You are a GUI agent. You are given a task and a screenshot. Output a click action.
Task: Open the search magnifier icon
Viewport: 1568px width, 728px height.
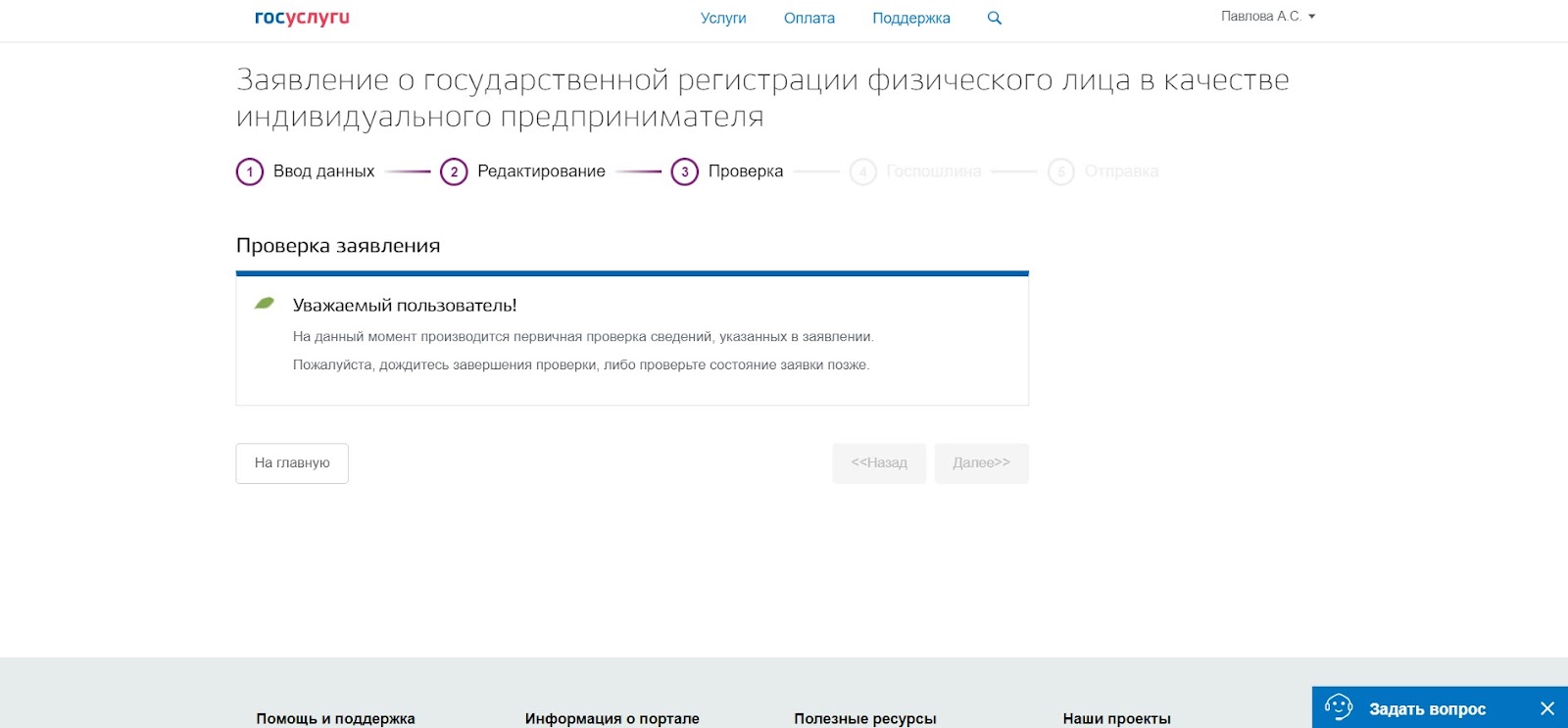(x=995, y=18)
